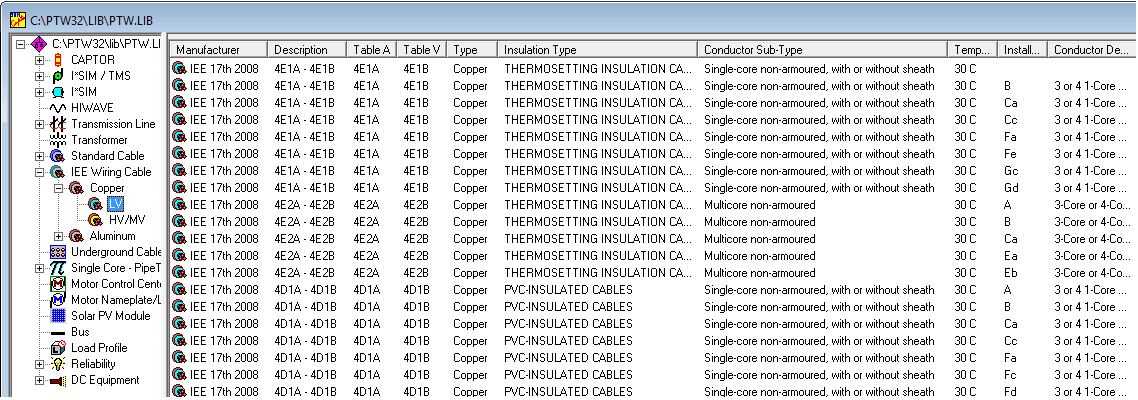Click the CAPTOR library icon
Screen dimensions: 1138x400
[x=58, y=60]
